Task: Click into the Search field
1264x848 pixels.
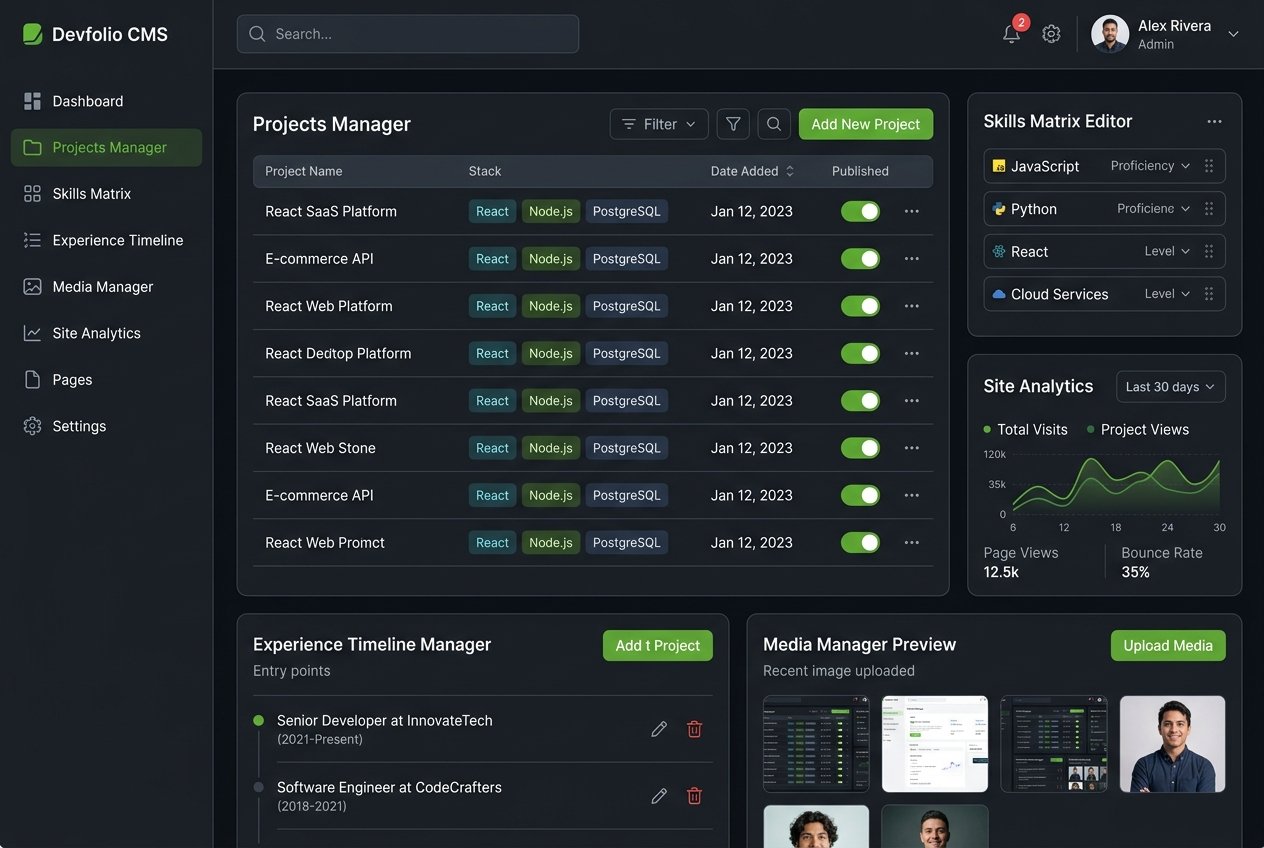Action: pyautogui.click(x=408, y=34)
